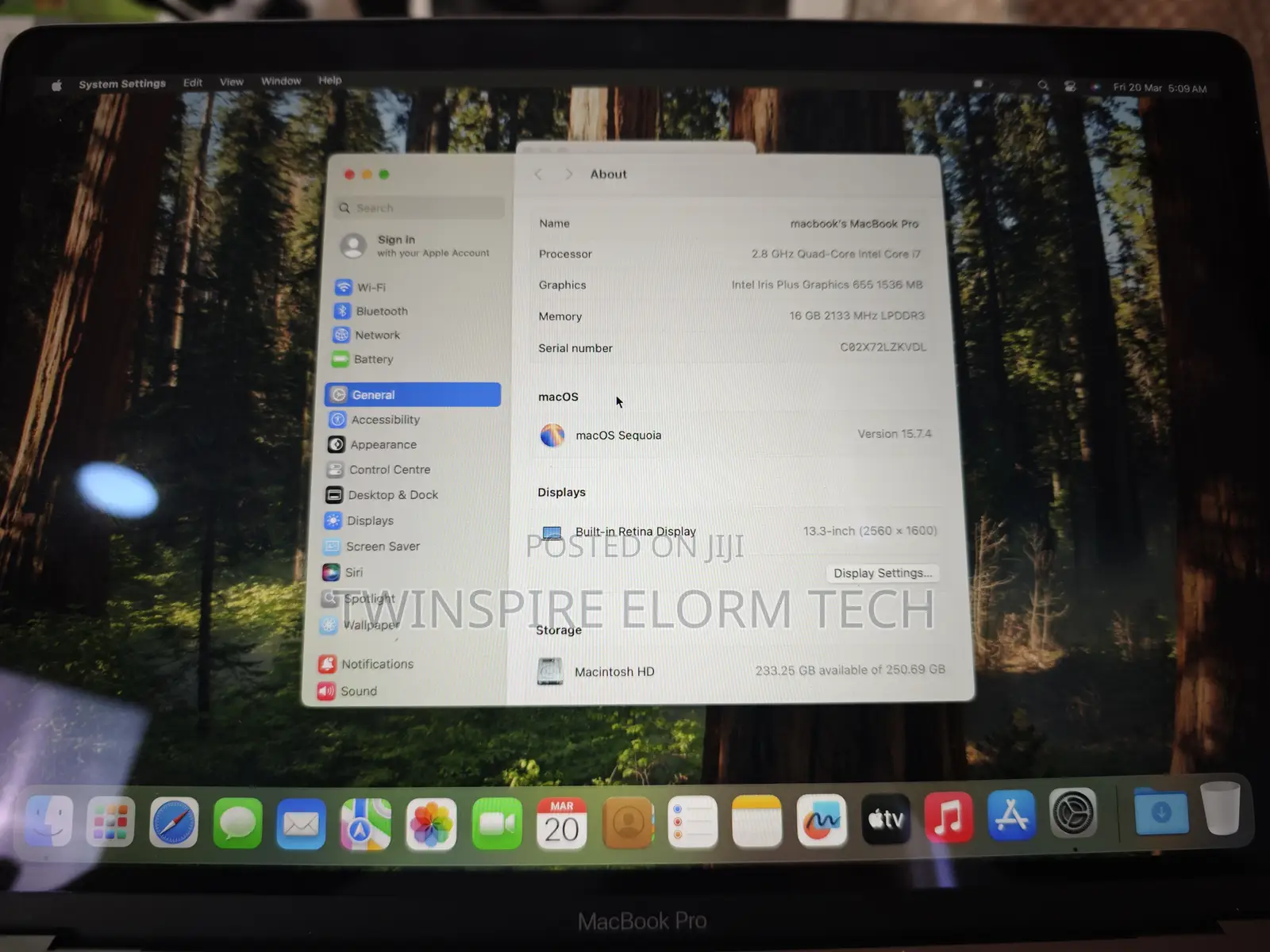The image size is (1270, 952).
Task: Open Launchpad from the Dock
Action: point(110,821)
